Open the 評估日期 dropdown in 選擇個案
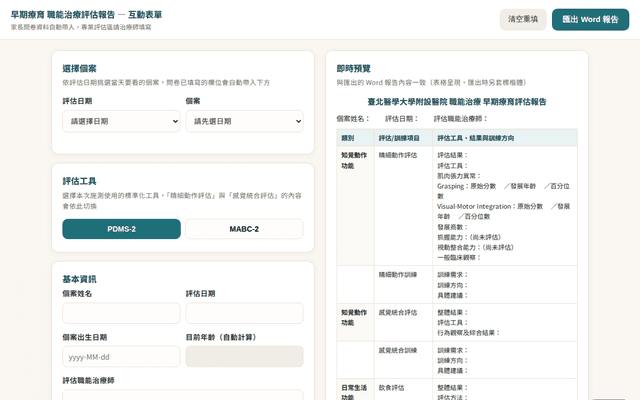 [x=121, y=121]
